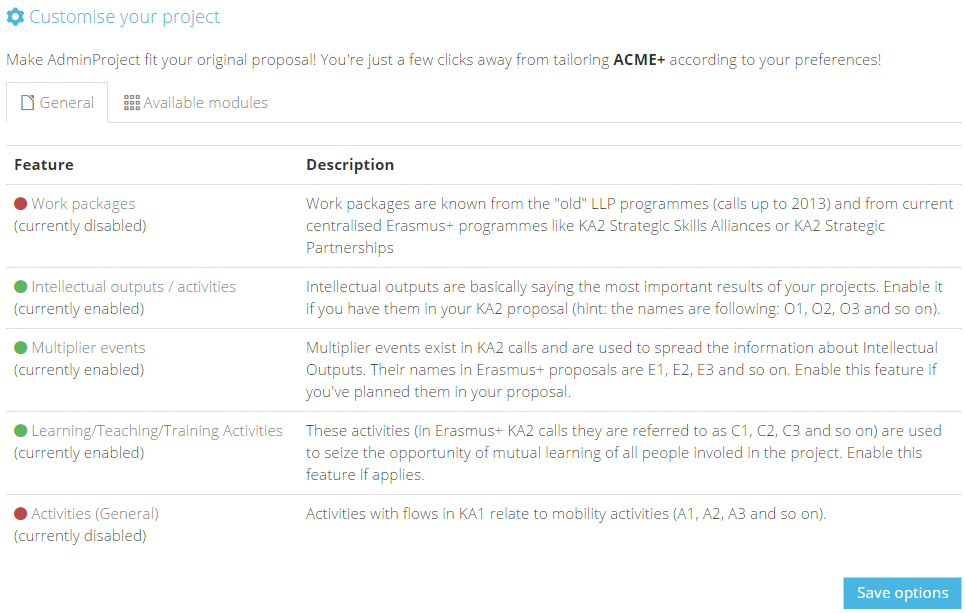This screenshot has height=613, width=966.
Task: Toggle the green Multiplier events status dot
Action: pos(20,347)
